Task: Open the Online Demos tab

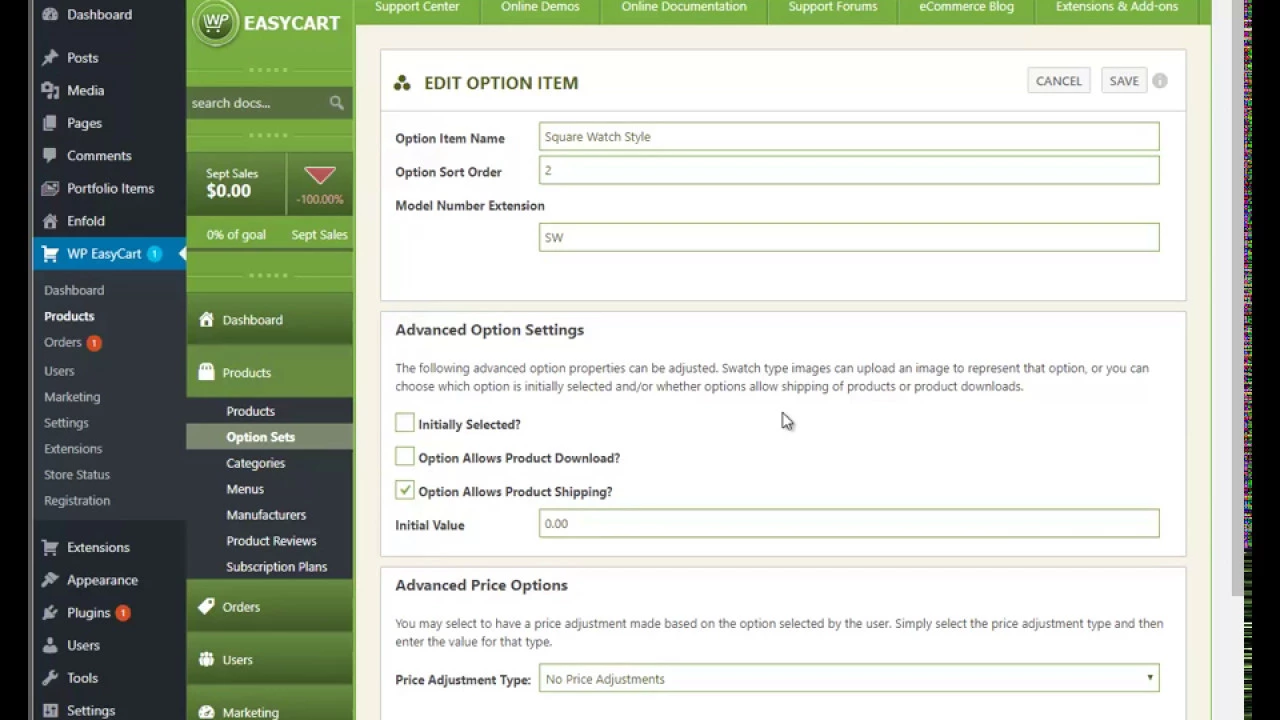Action: (x=540, y=9)
